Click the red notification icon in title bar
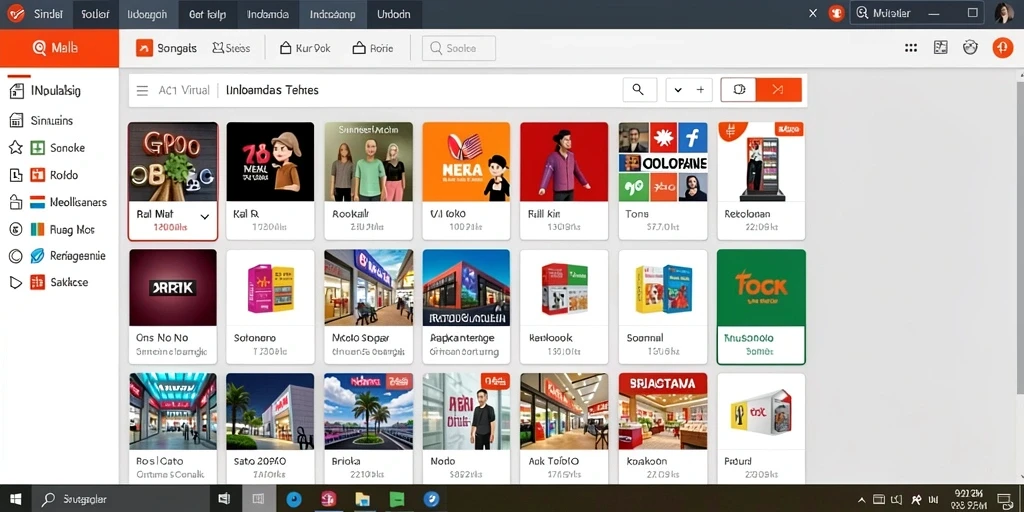 point(836,13)
